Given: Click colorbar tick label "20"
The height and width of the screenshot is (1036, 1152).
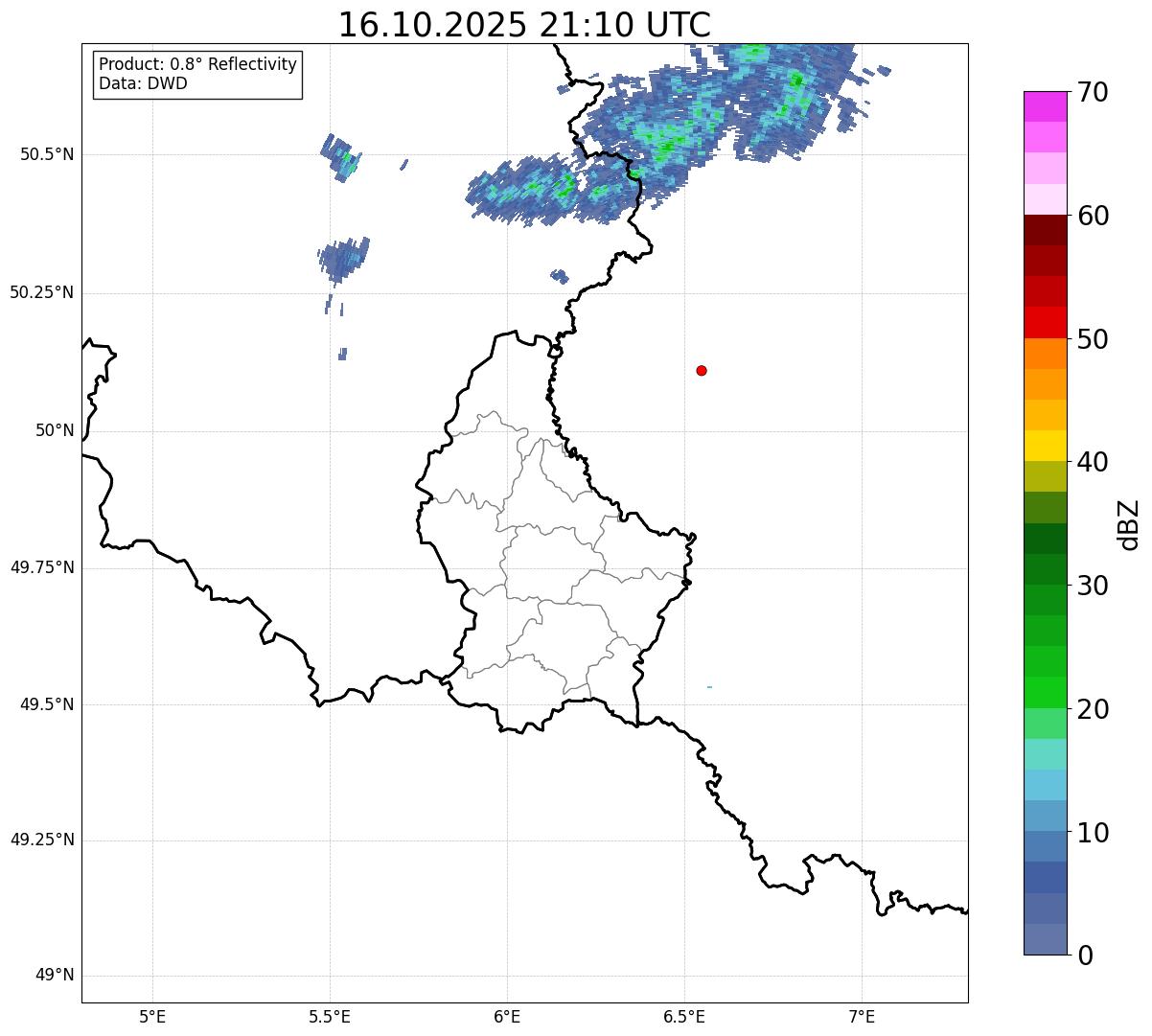Looking at the screenshot, I should click(1093, 709).
